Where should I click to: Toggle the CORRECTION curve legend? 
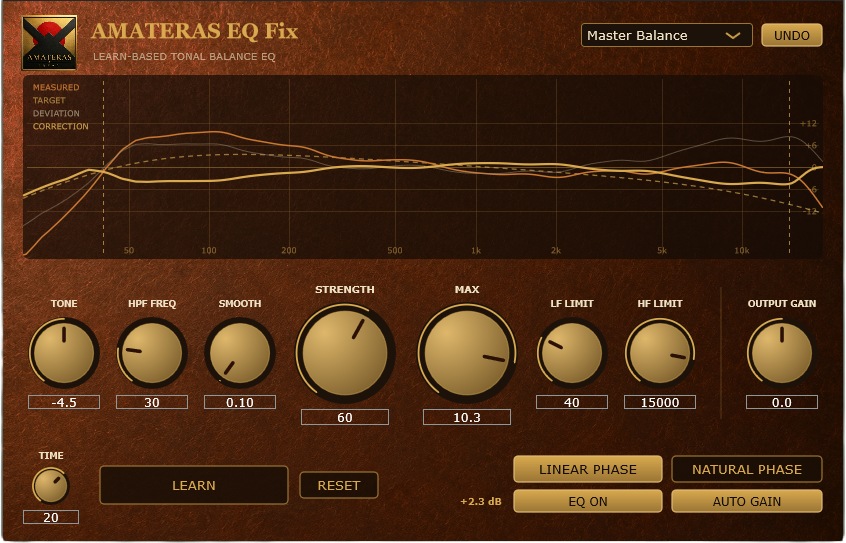point(60,126)
